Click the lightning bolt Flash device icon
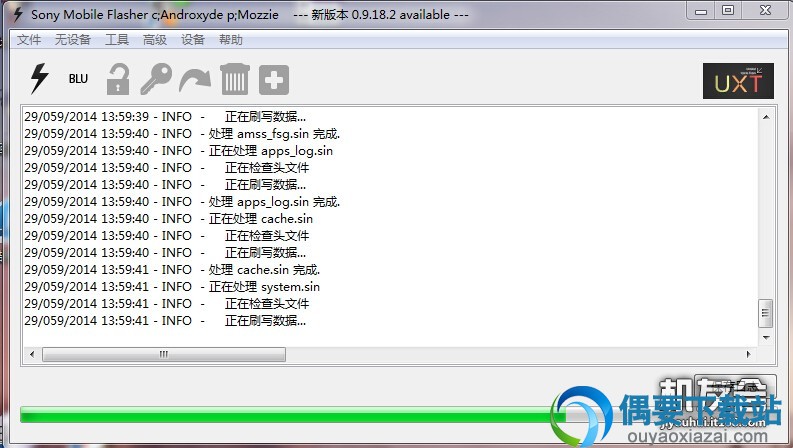This screenshot has width=793, height=448. pos(39,79)
